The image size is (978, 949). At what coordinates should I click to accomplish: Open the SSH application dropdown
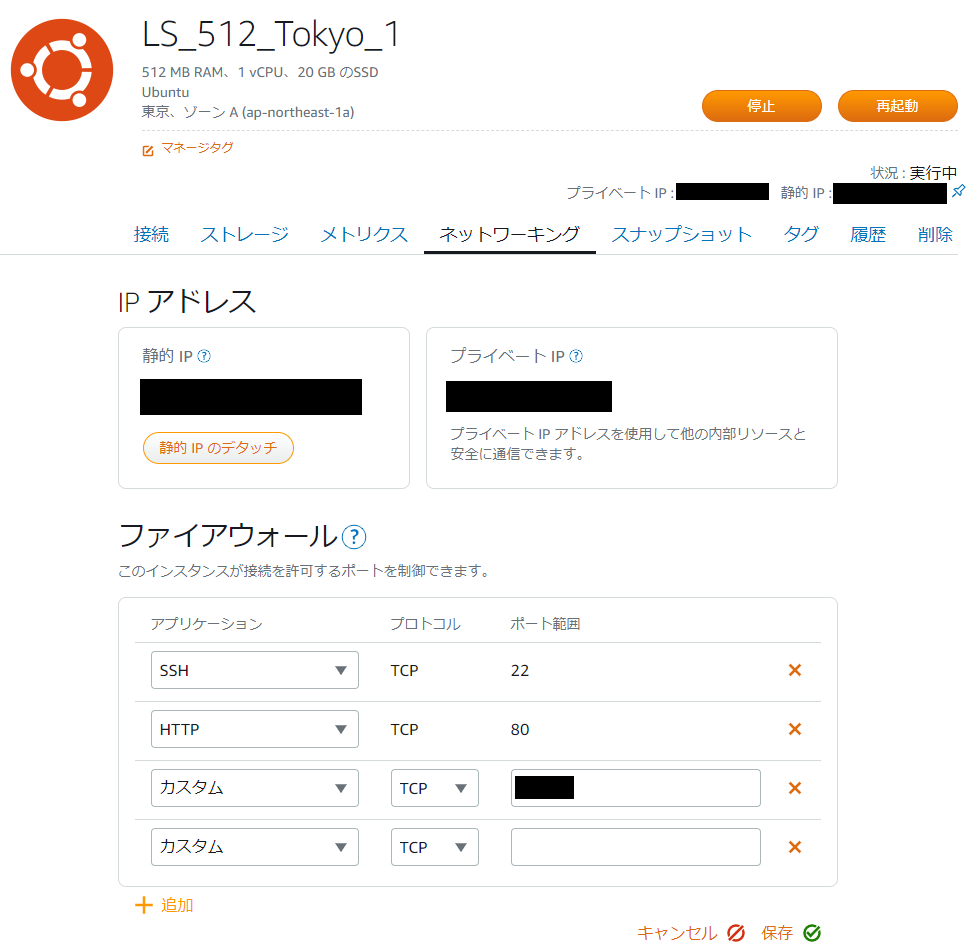[x=255, y=670]
